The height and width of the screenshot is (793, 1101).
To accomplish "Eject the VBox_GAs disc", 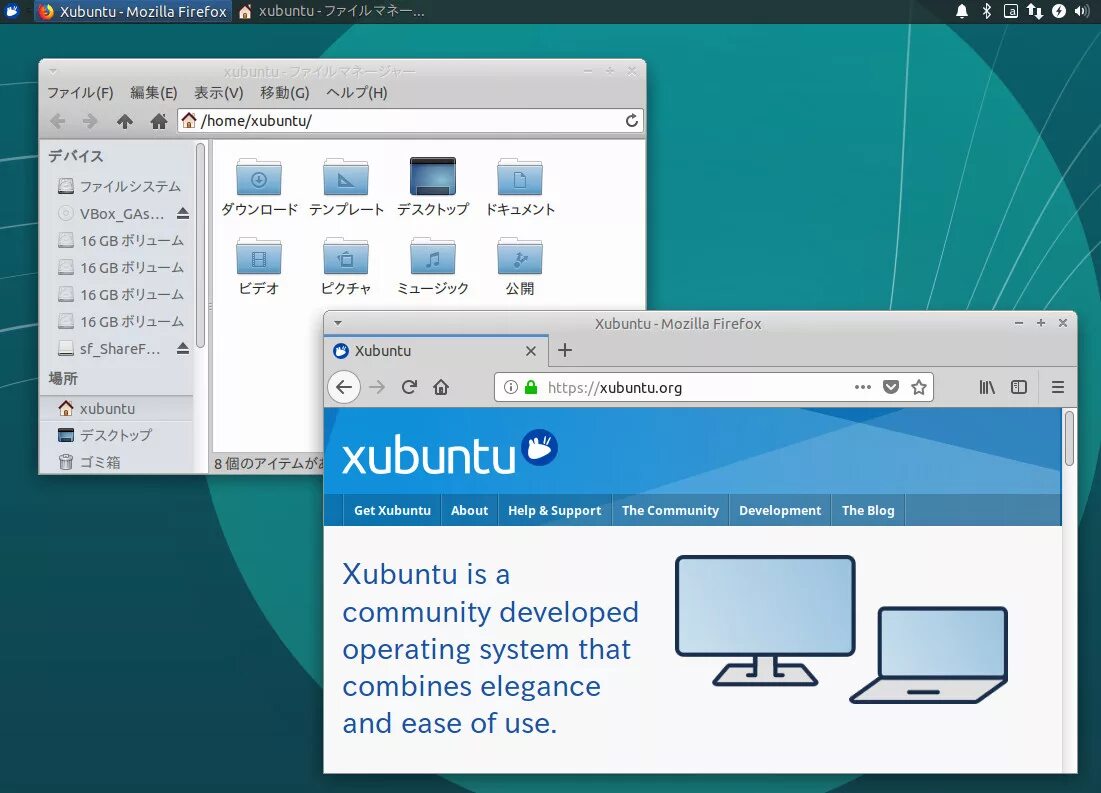I will [183, 214].
